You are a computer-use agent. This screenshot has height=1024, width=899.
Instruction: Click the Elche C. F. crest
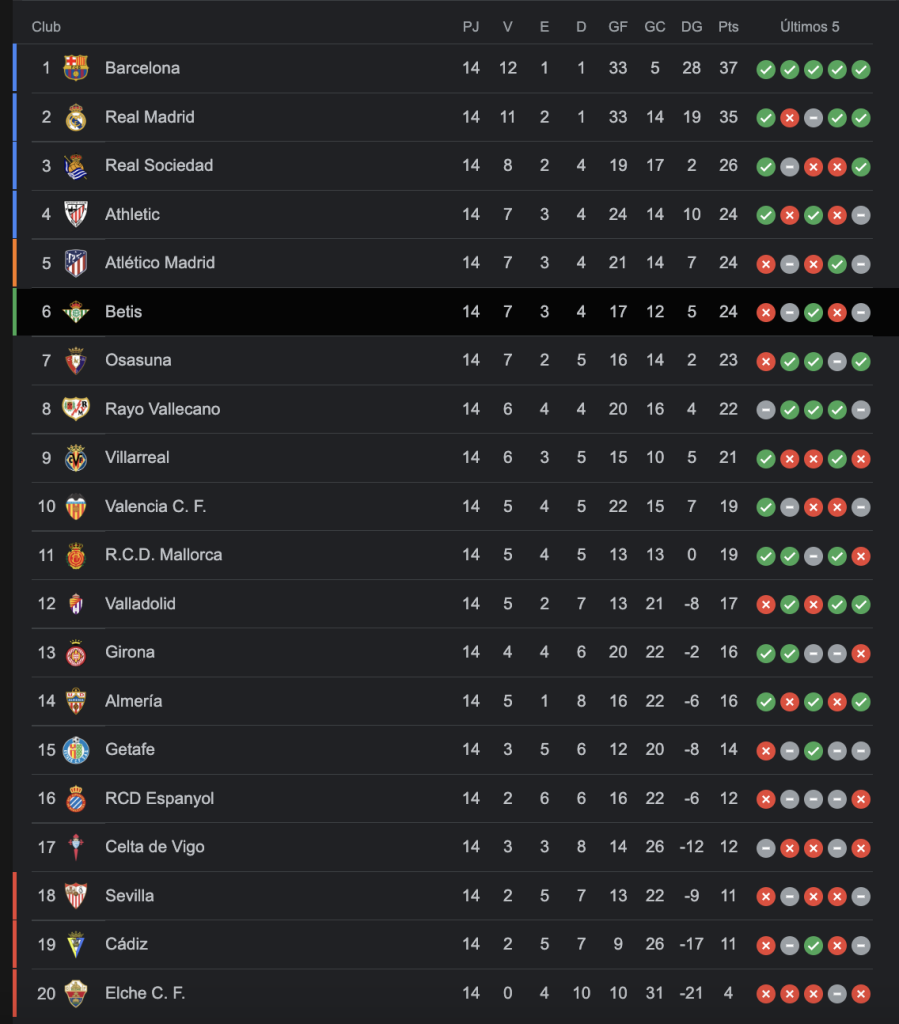point(76,993)
